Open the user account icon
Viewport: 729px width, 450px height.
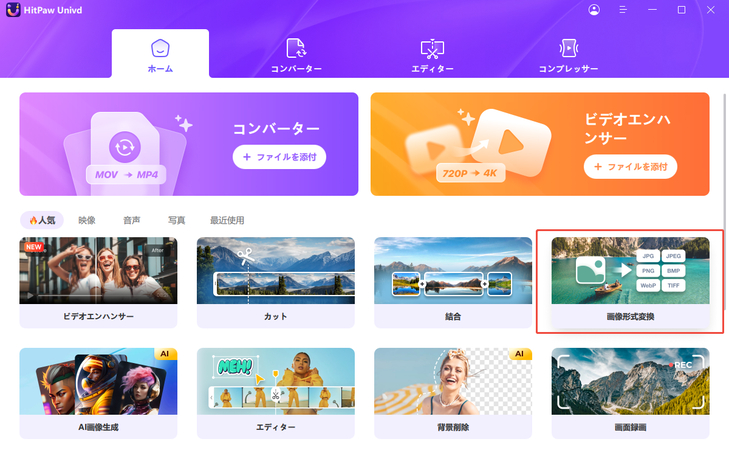(594, 10)
